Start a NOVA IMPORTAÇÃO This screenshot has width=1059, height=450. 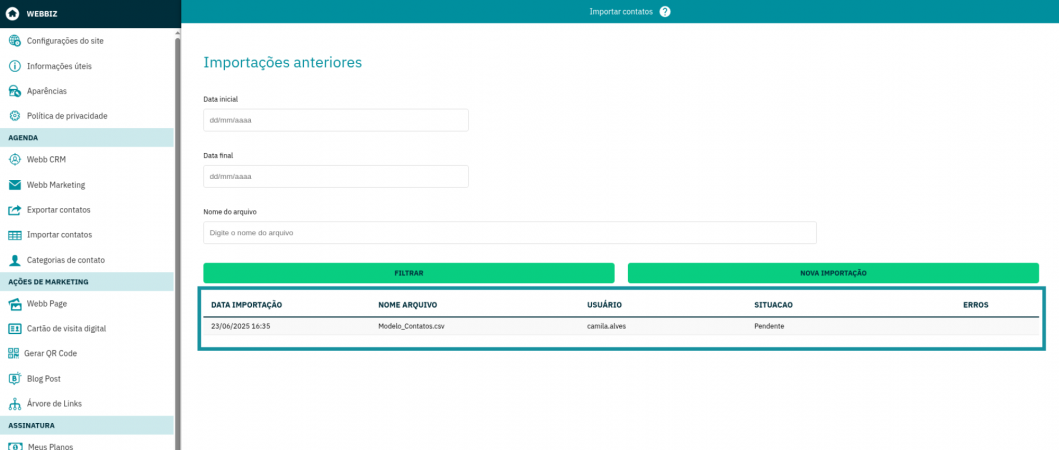pos(833,273)
